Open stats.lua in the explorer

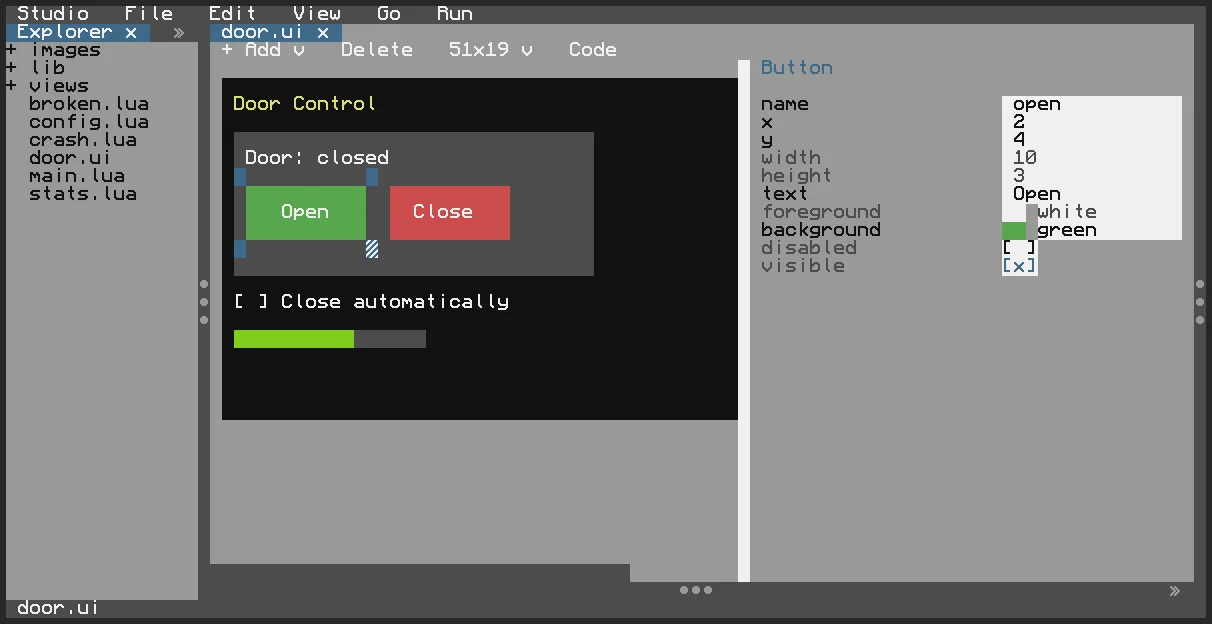83,194
